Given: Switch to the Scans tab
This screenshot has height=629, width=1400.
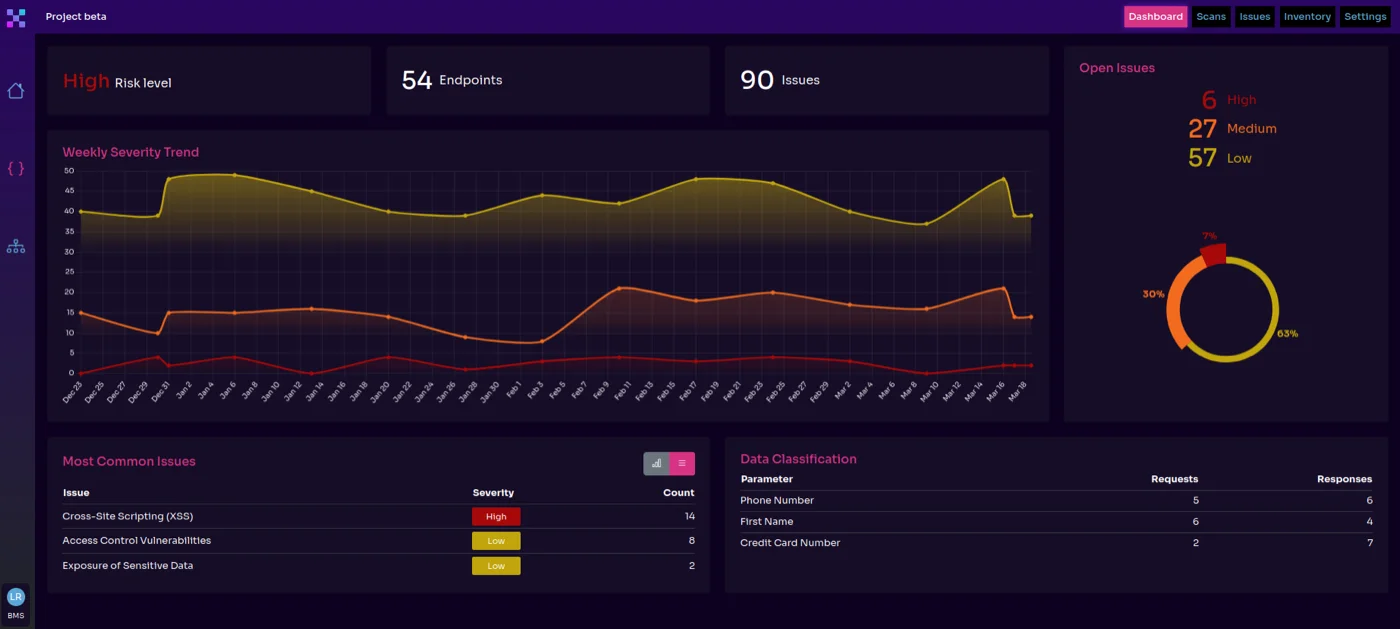Looking at the screenshot, I should 1210,16.
